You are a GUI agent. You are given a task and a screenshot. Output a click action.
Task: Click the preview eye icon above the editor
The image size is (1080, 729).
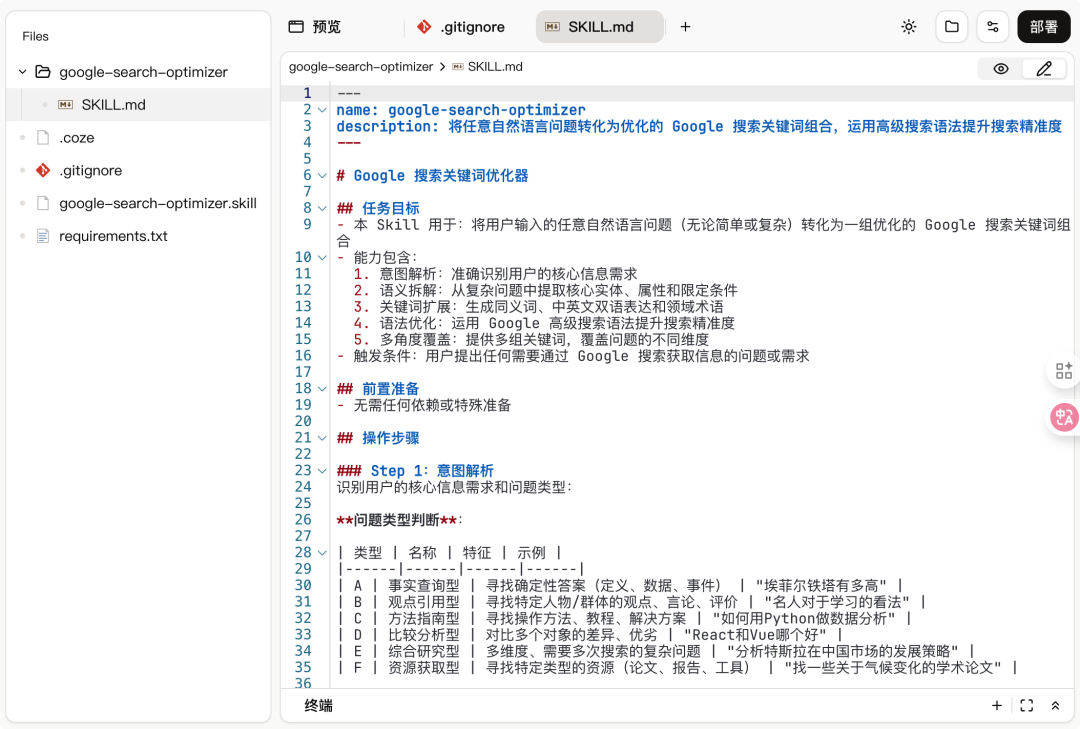pos(999,67)
